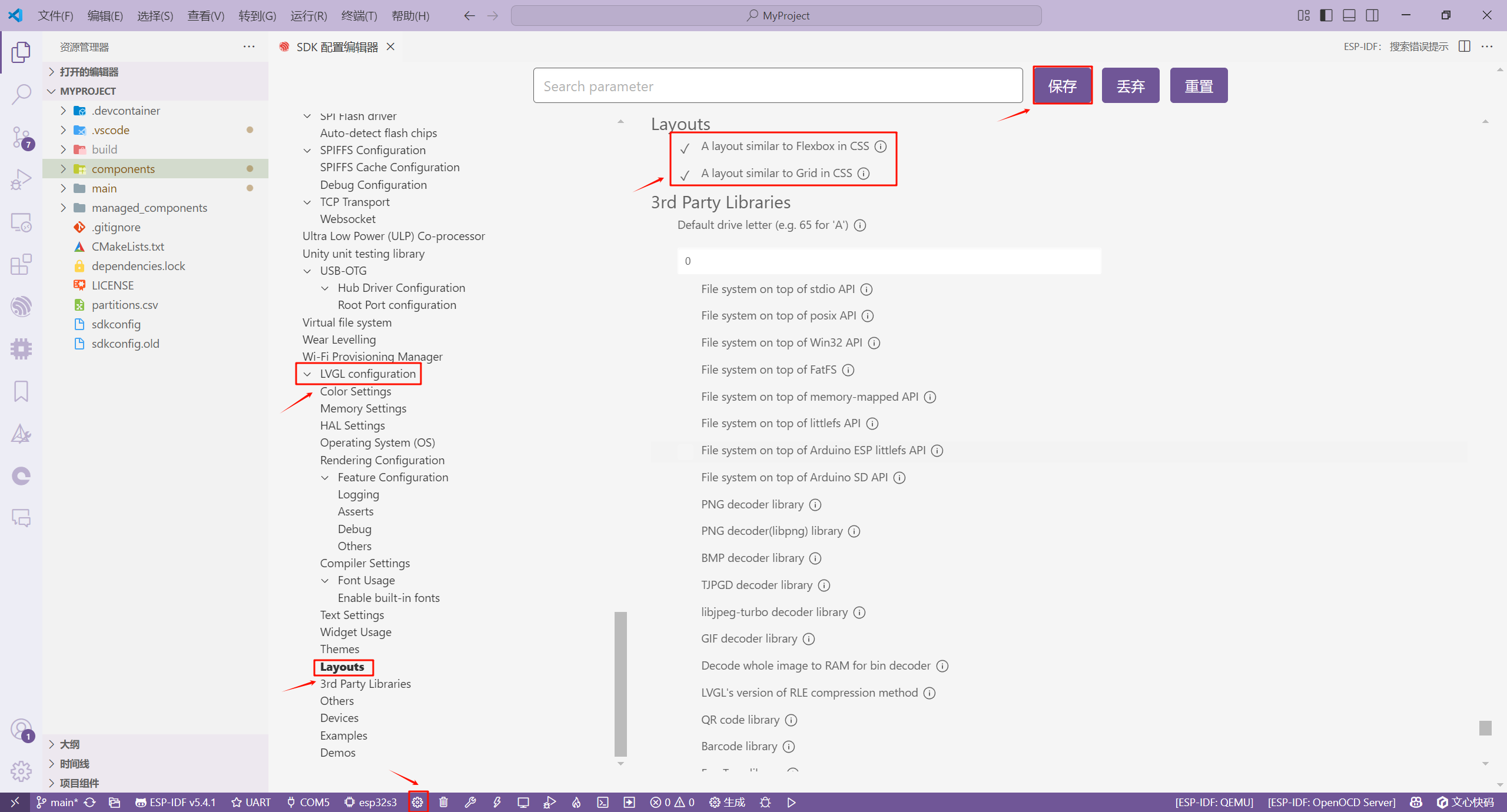Click the flame build-flash-monitor icon
The width and height of the screenshot is (1507, 812).
pyautogui.click(x=576, y=802)
